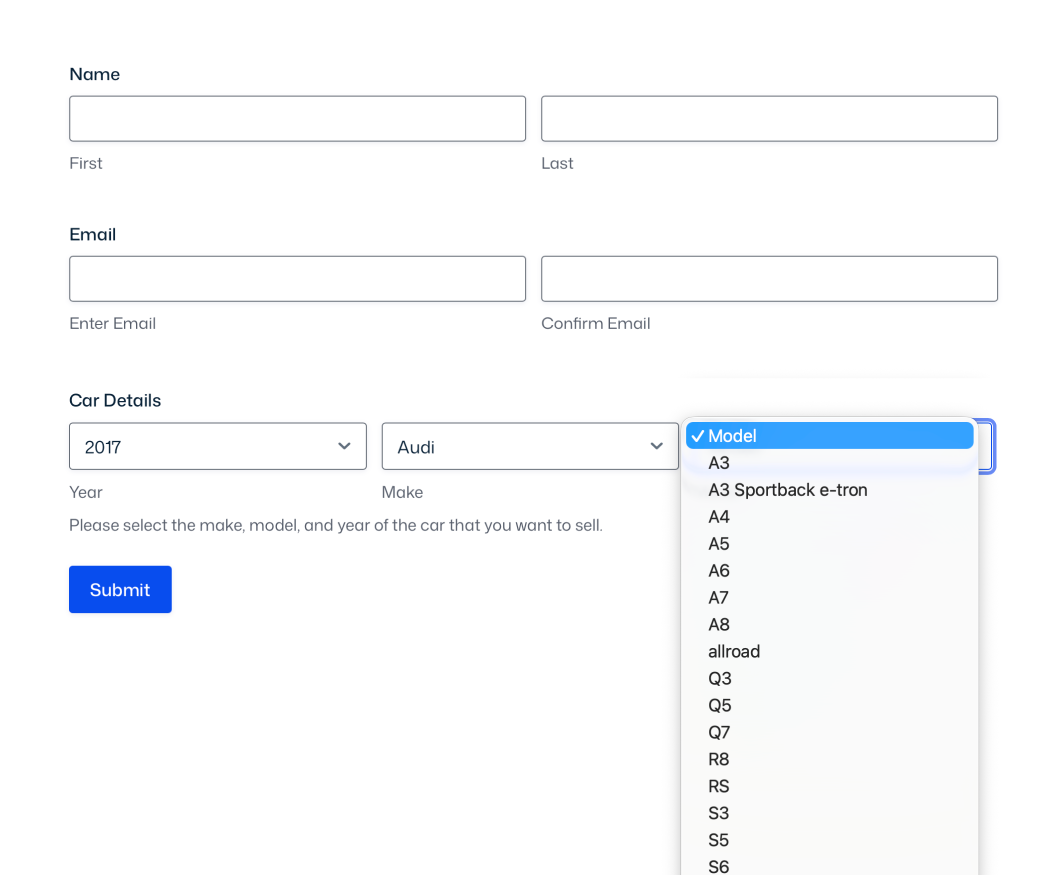
Task: Focus the Enter Email field
Action: pyautogui.click(x=297, y=279)
